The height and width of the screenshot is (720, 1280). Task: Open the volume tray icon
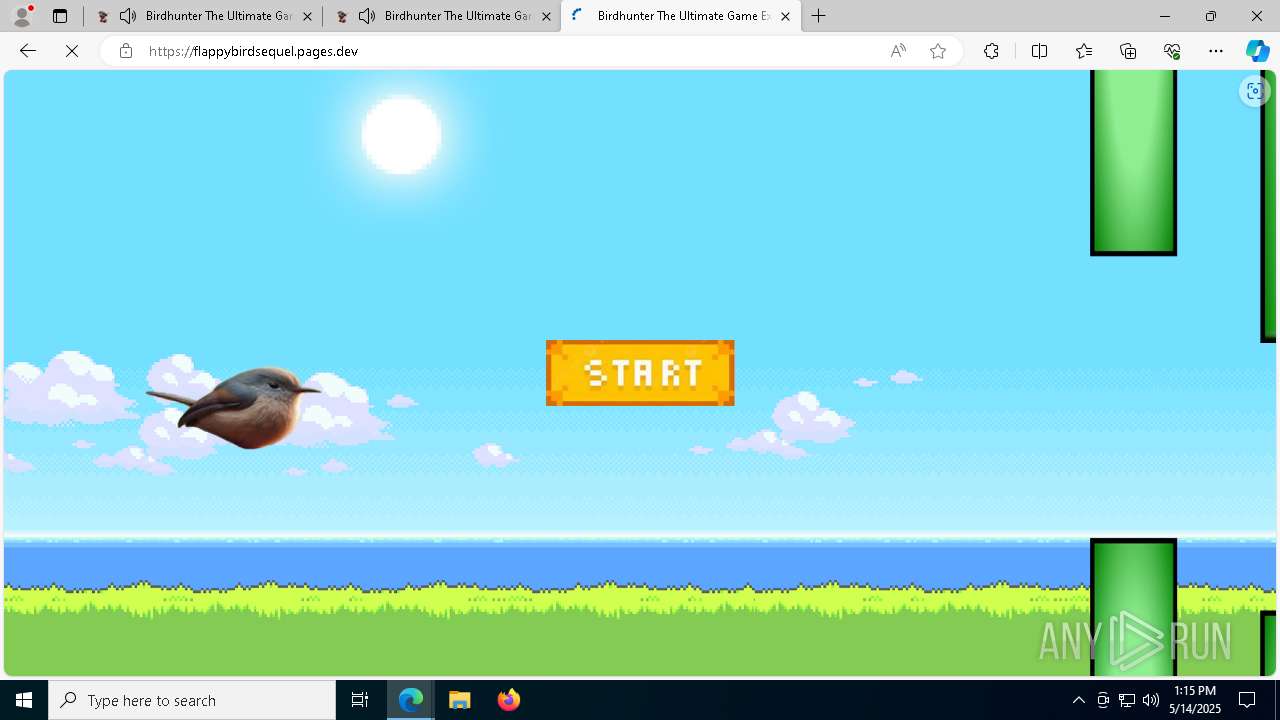point(1151,700)
